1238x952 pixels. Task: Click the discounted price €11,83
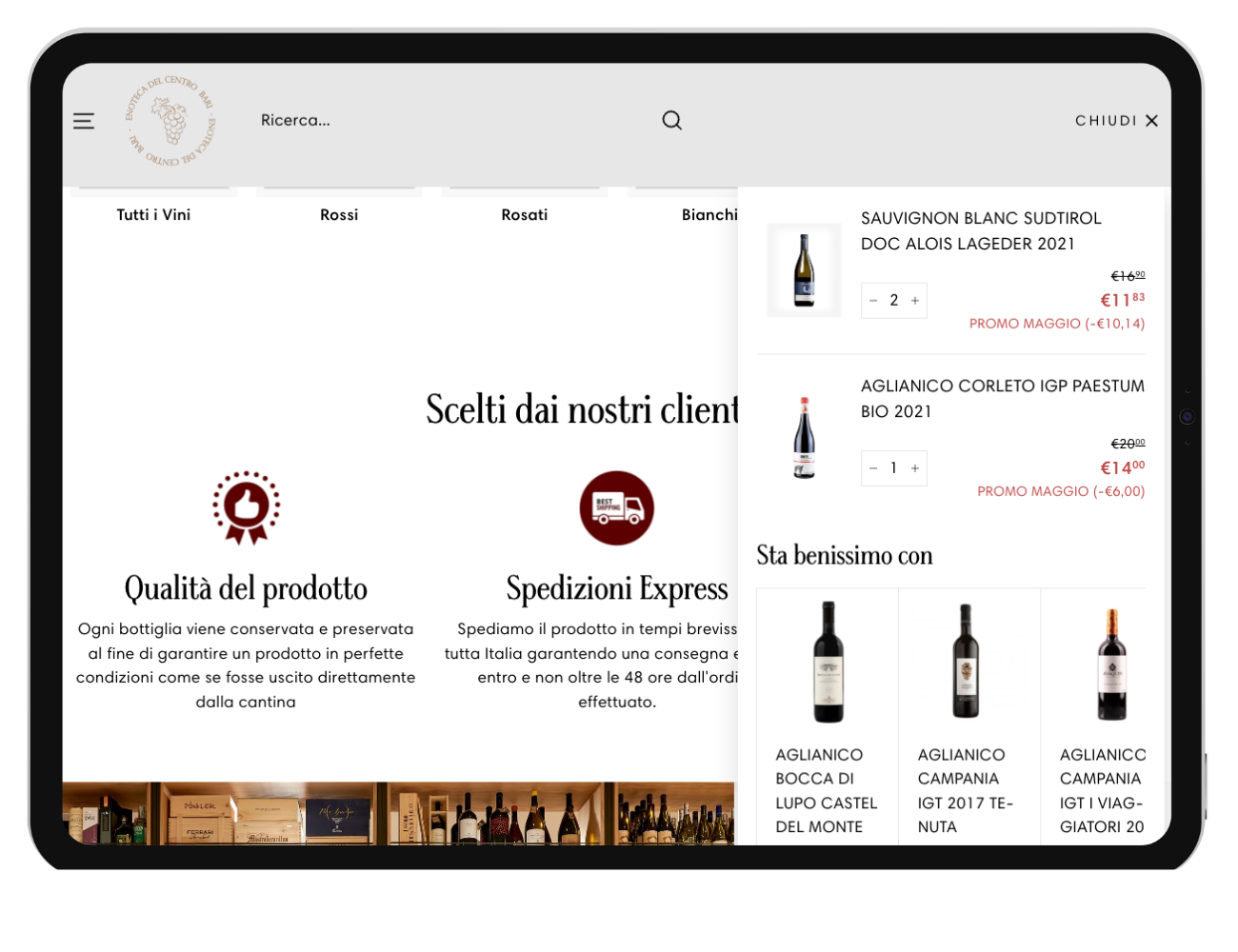click(x=1123, y=301)
